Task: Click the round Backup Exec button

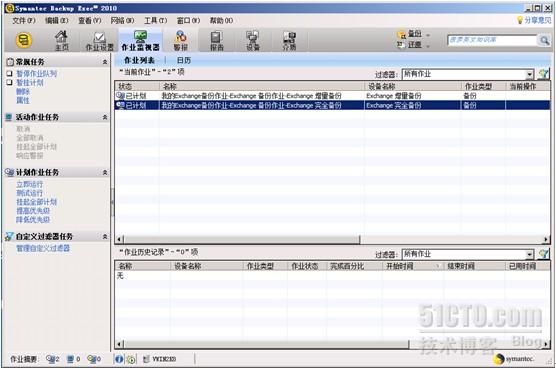Action: 24,40
